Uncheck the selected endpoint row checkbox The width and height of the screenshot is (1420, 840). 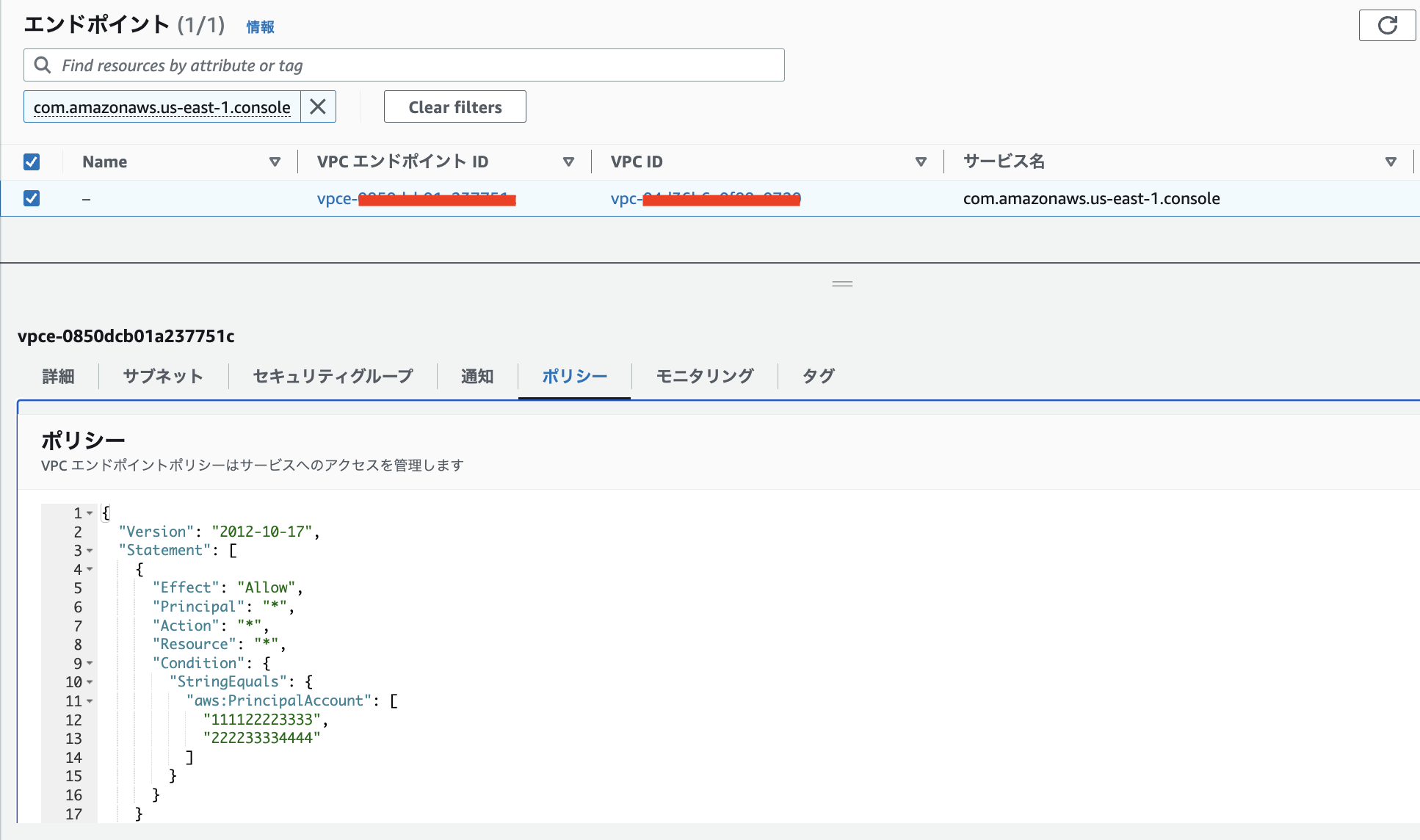(32, 198)
